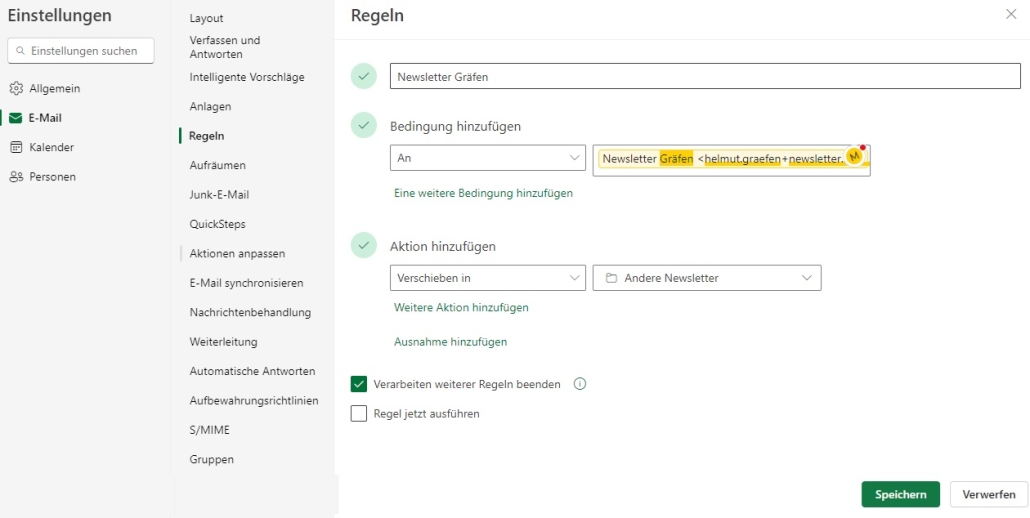Screen dimensions: 1030x518
Task: Open the An condition dropdown
Action: tap(487, 158)
